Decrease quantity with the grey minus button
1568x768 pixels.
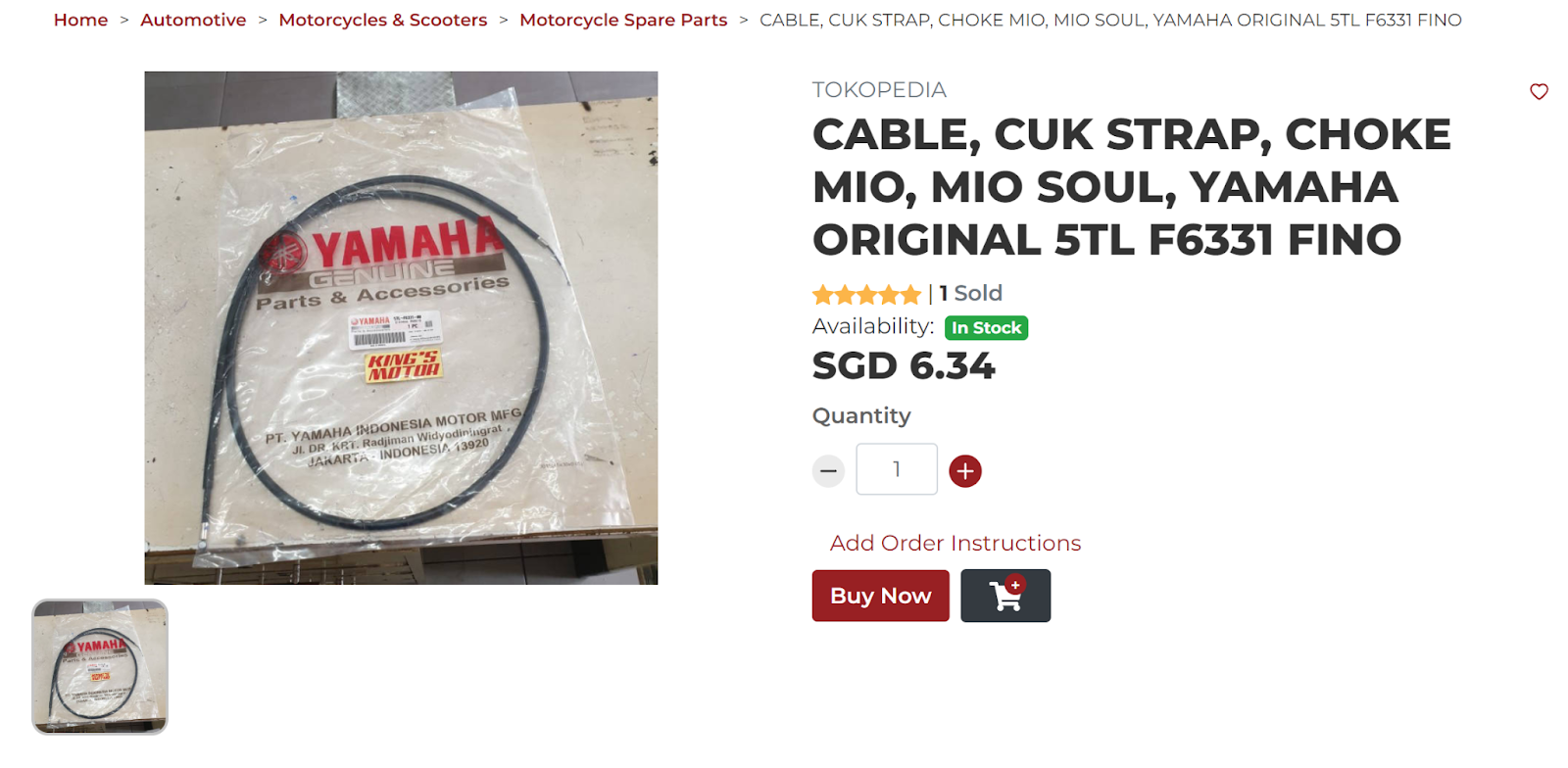tap(828, 471)
